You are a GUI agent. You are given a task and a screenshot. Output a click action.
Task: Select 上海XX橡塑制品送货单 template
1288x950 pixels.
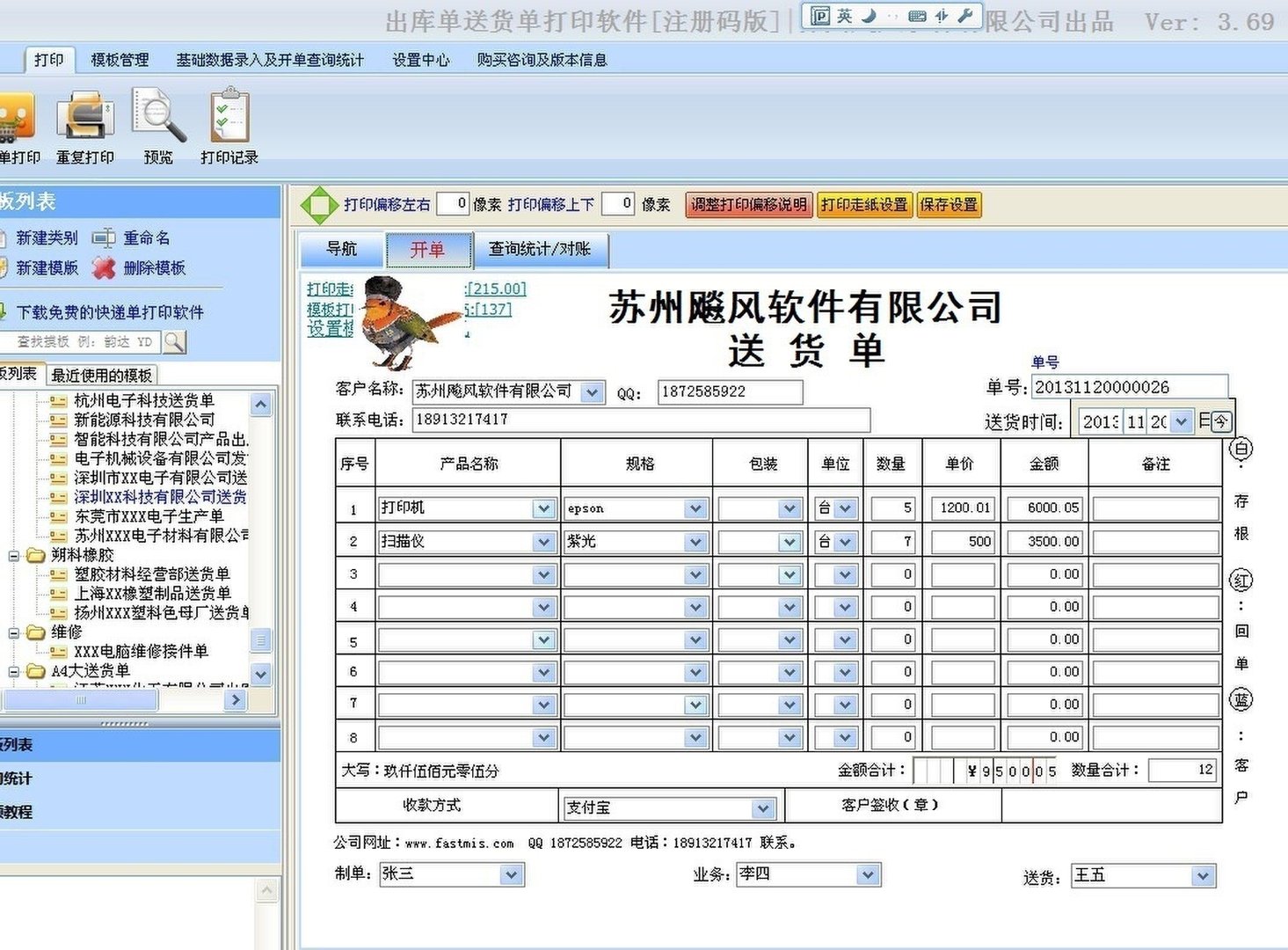(152, 594)
